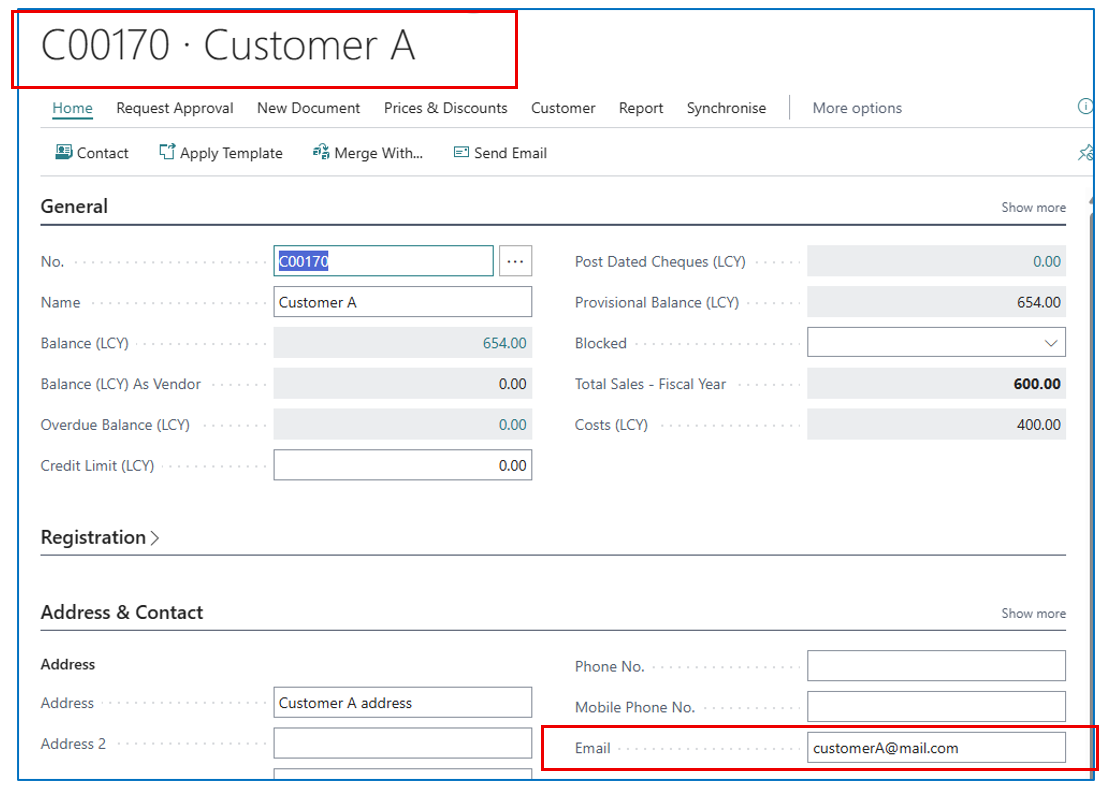The height and width of the screenshot is (786, 1104).
Task: Click the Email input field
Action: (936, 747)
